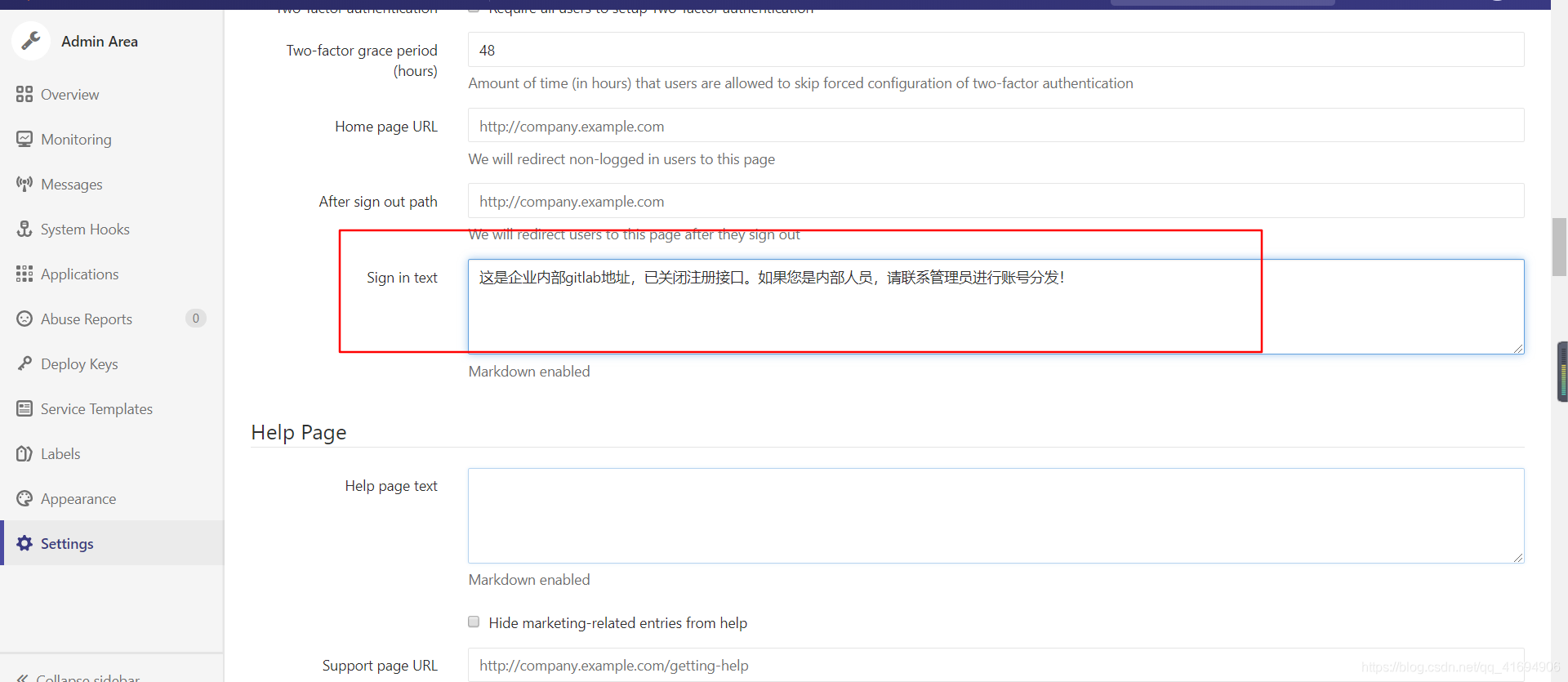
Task: Click into the Home page URL field
Action: pos(996,126)
